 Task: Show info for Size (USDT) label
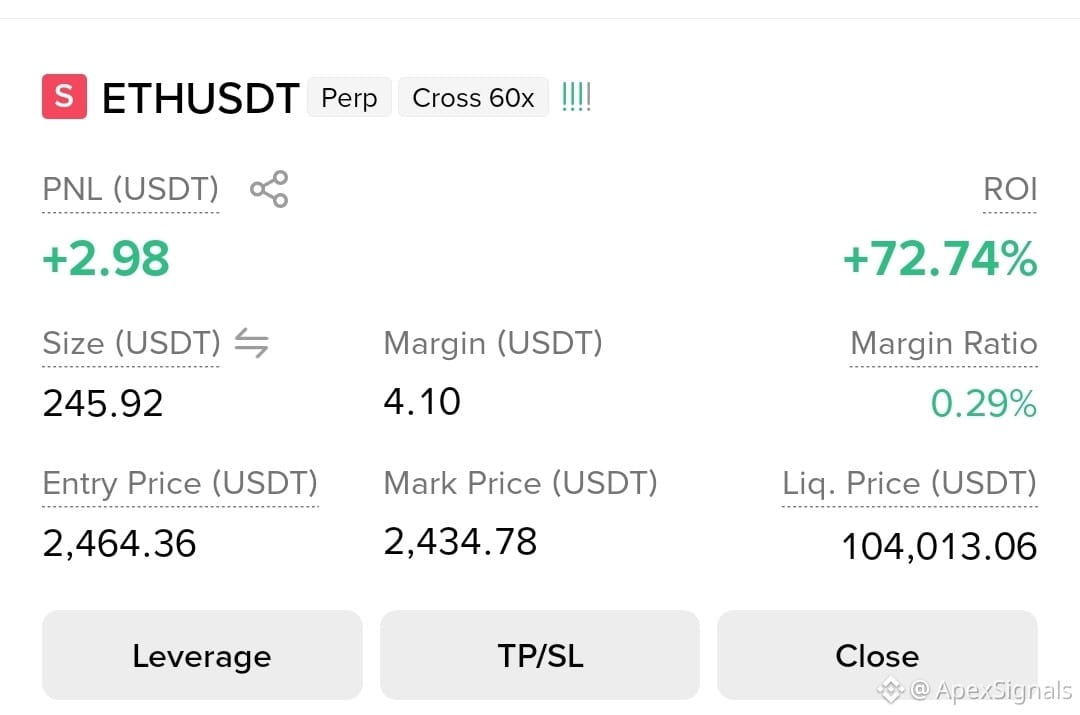point(132,343)
